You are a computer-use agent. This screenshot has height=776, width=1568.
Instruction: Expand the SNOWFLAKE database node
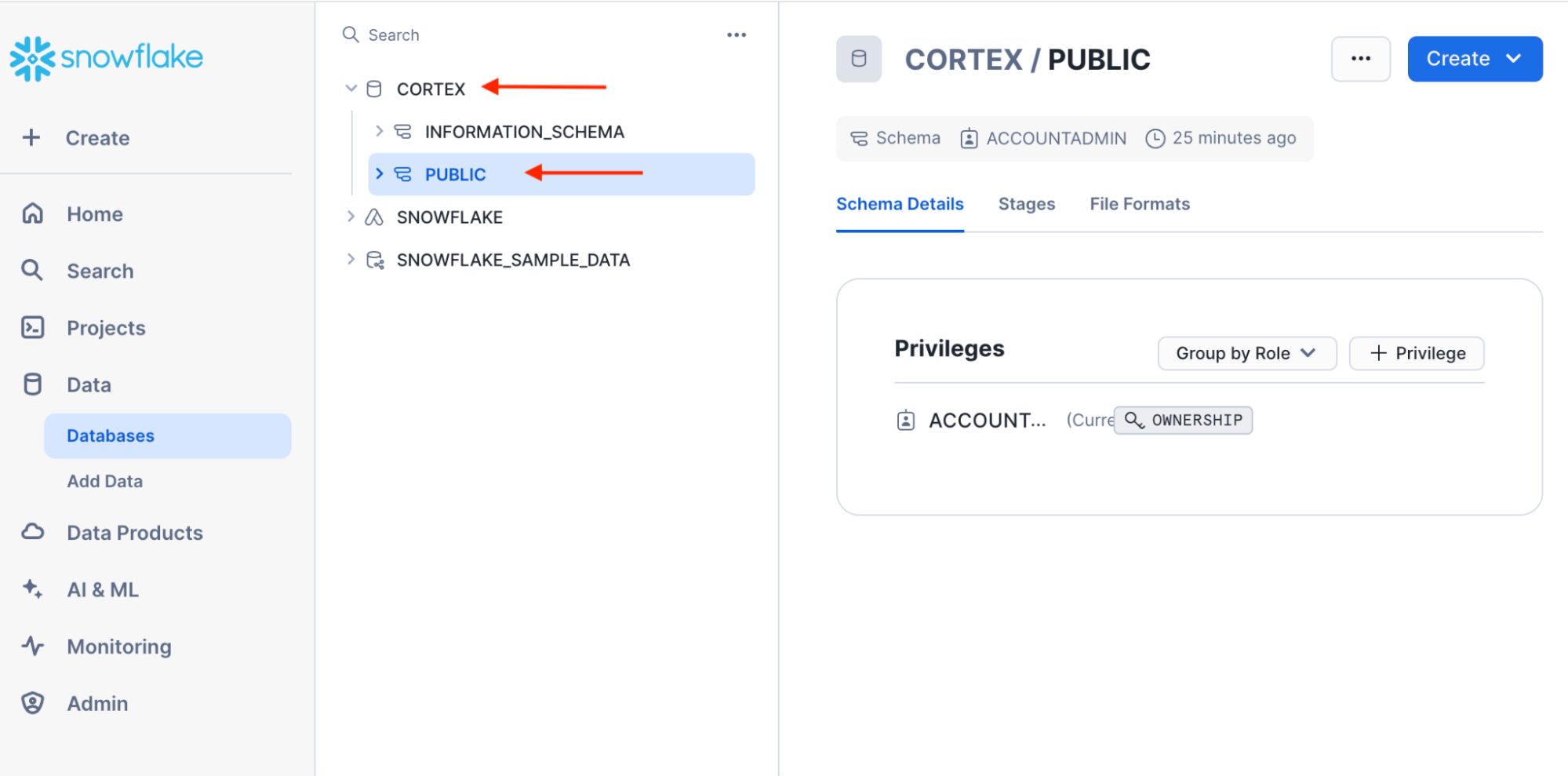351,217
